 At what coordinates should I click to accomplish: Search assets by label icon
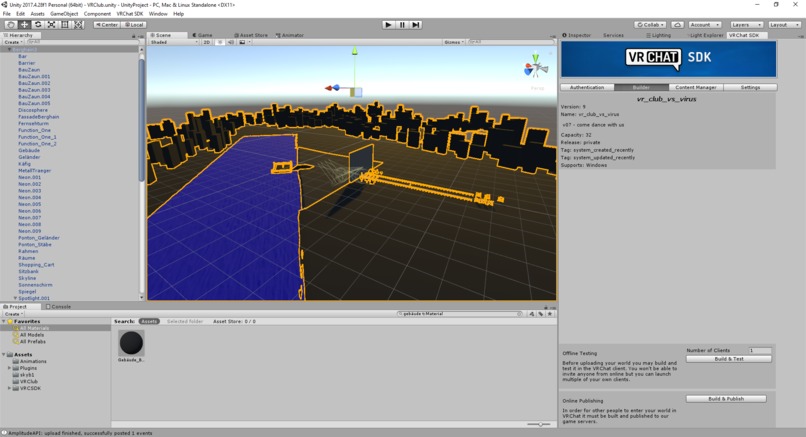pos(541,314)
